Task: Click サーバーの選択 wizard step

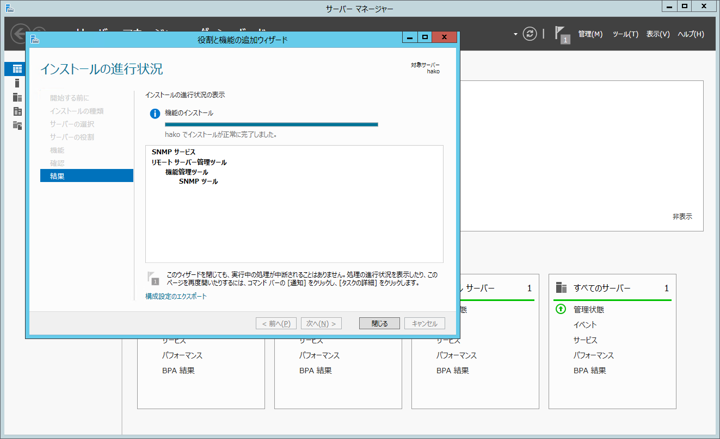Action: point(72,124)
